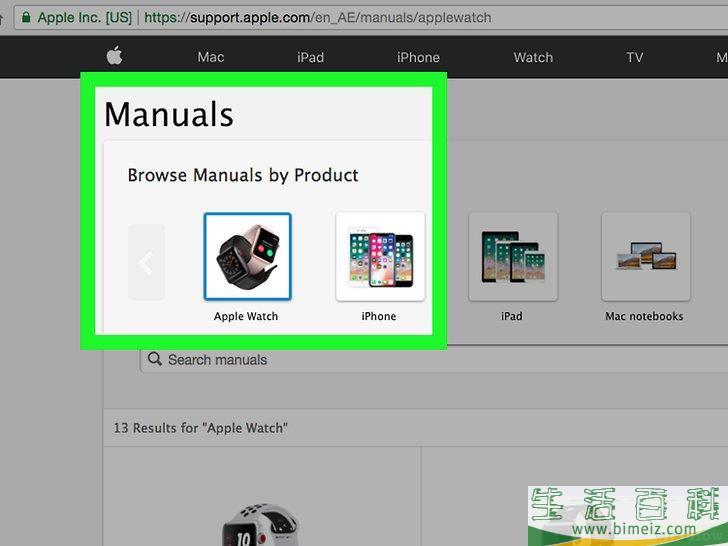728x546 pixels.
Task: Open the TV navigation menu item
Action: pyautogui.click(x=634, y=57)
